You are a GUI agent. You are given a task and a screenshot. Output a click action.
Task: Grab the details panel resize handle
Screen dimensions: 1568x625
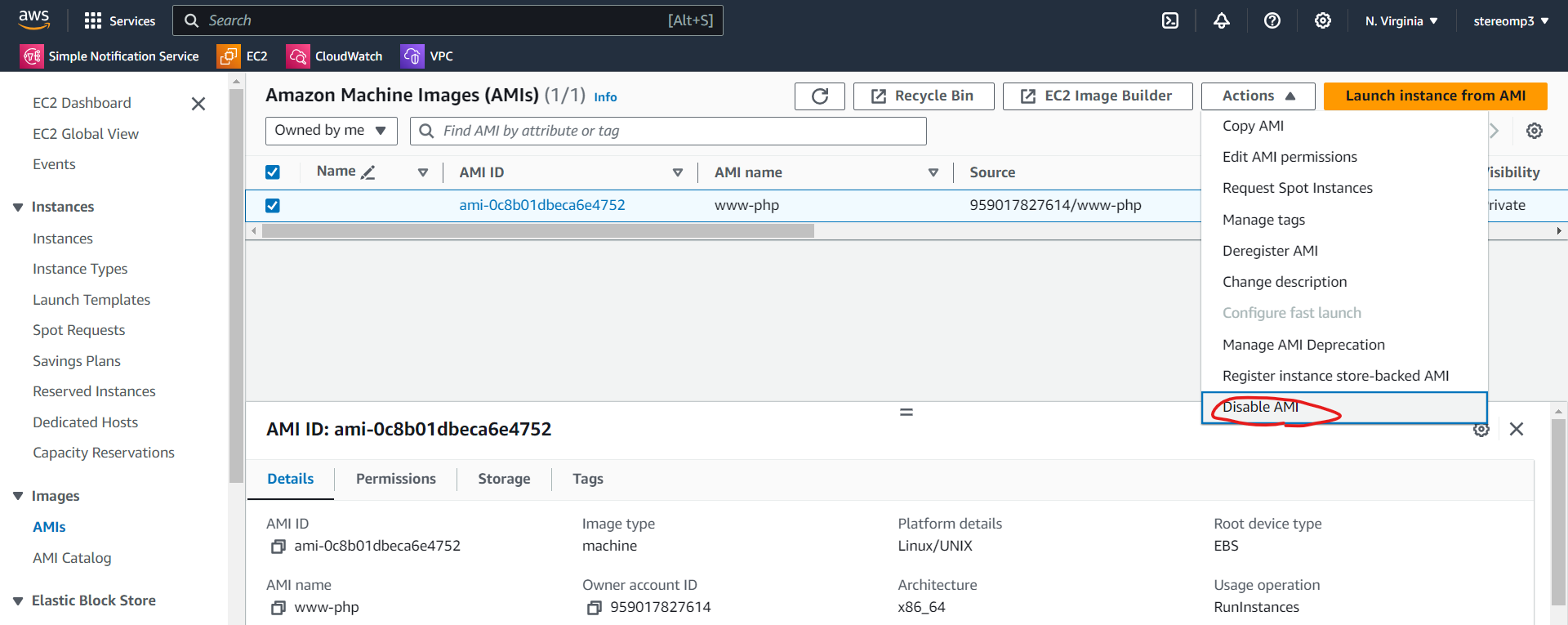click(906, 412)
